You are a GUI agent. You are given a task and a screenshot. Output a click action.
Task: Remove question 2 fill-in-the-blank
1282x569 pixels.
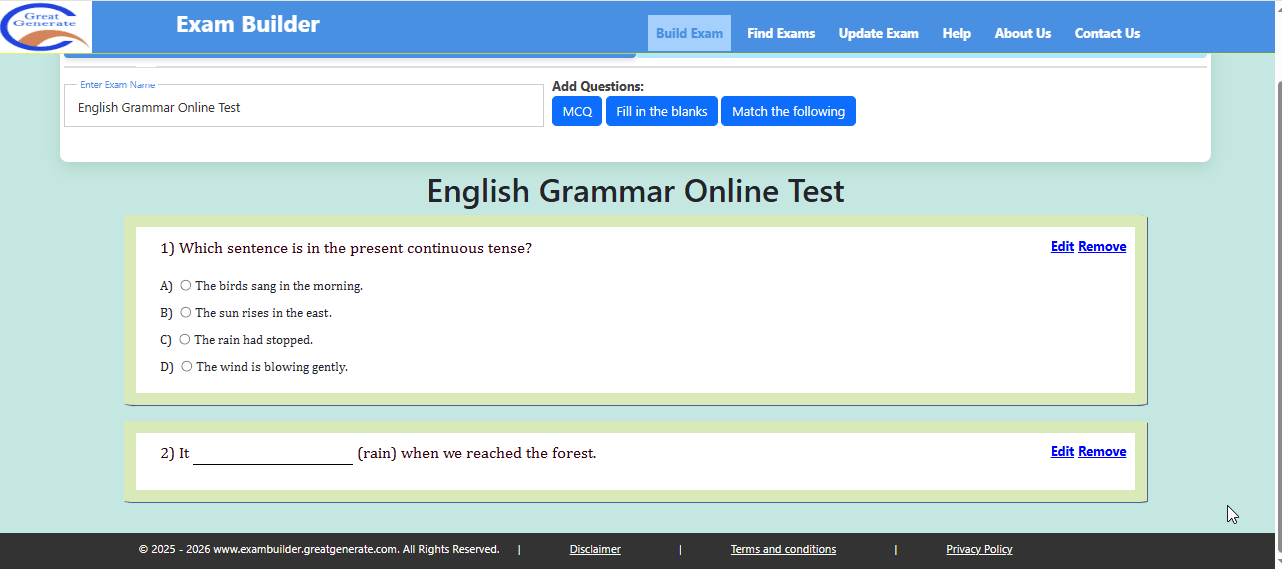click(1102, 451)
